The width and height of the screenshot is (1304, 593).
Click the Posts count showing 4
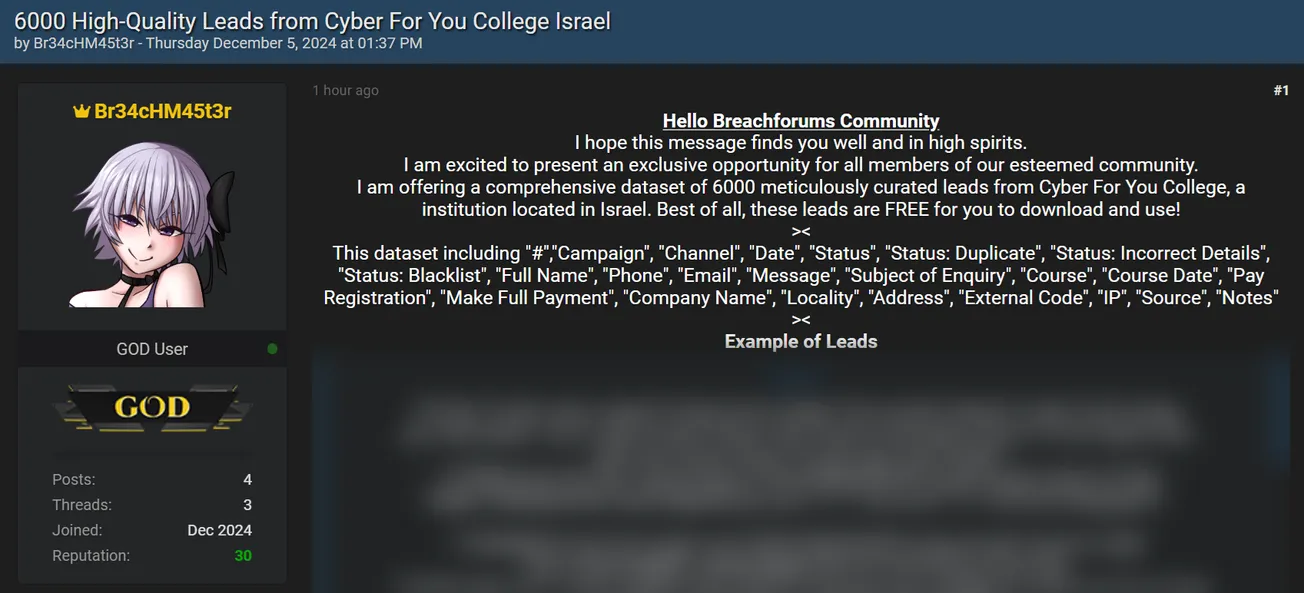click(x=247, y=479)
